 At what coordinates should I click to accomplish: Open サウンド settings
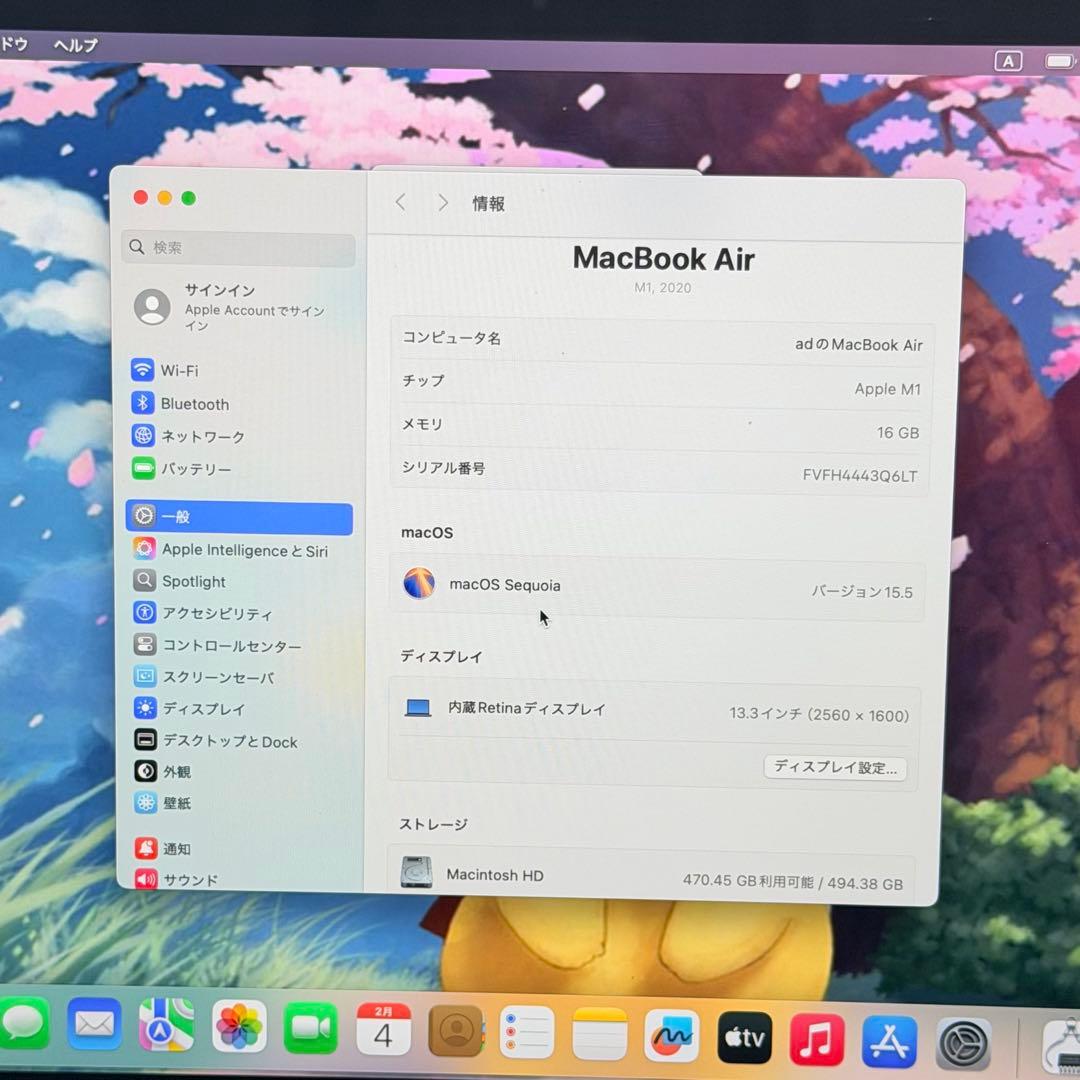pyautogui.click(x=190, y=879)
